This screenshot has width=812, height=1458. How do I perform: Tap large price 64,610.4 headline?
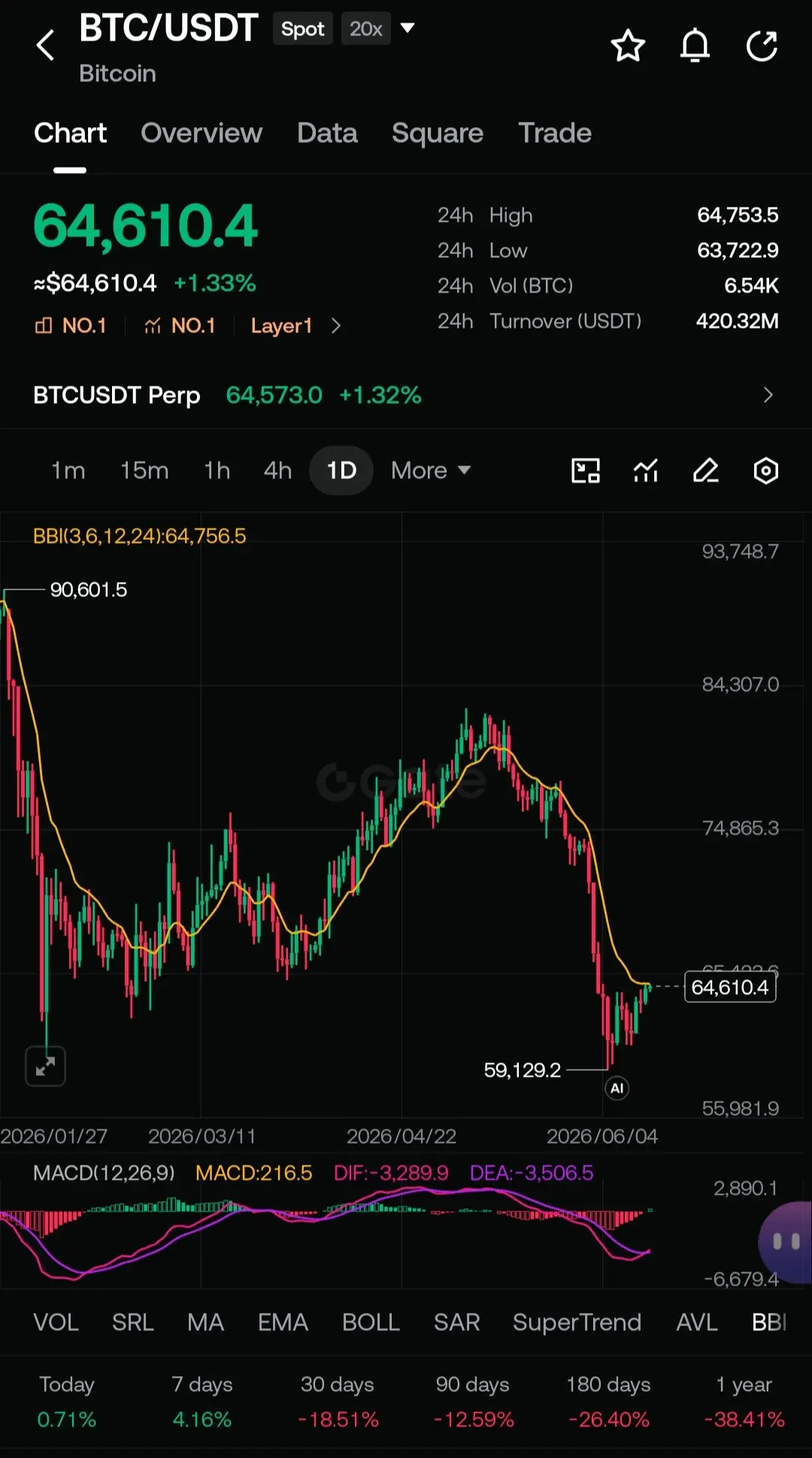tap(146, 226)
